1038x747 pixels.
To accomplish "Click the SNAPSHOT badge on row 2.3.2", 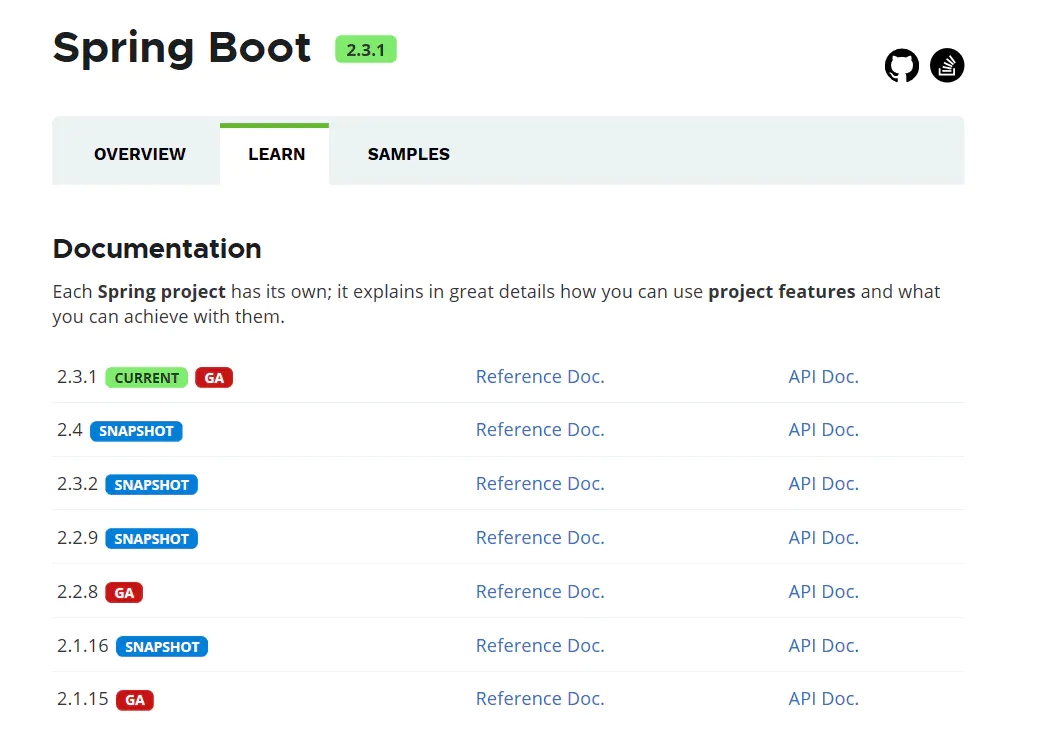I will click(151, 485).
